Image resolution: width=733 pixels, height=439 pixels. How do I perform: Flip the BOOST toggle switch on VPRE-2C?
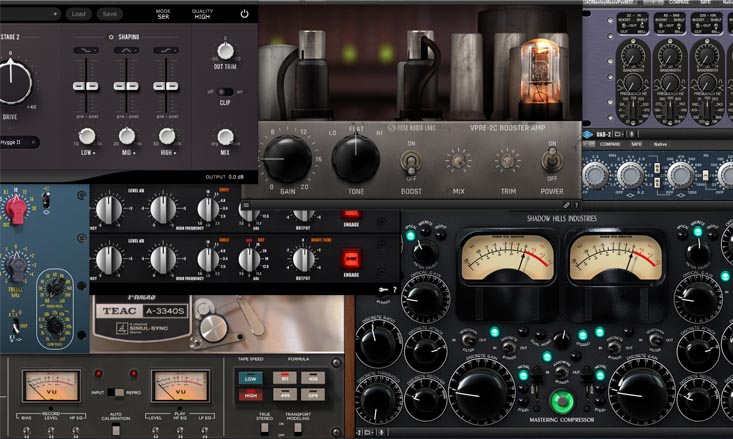tap(411, 162)
